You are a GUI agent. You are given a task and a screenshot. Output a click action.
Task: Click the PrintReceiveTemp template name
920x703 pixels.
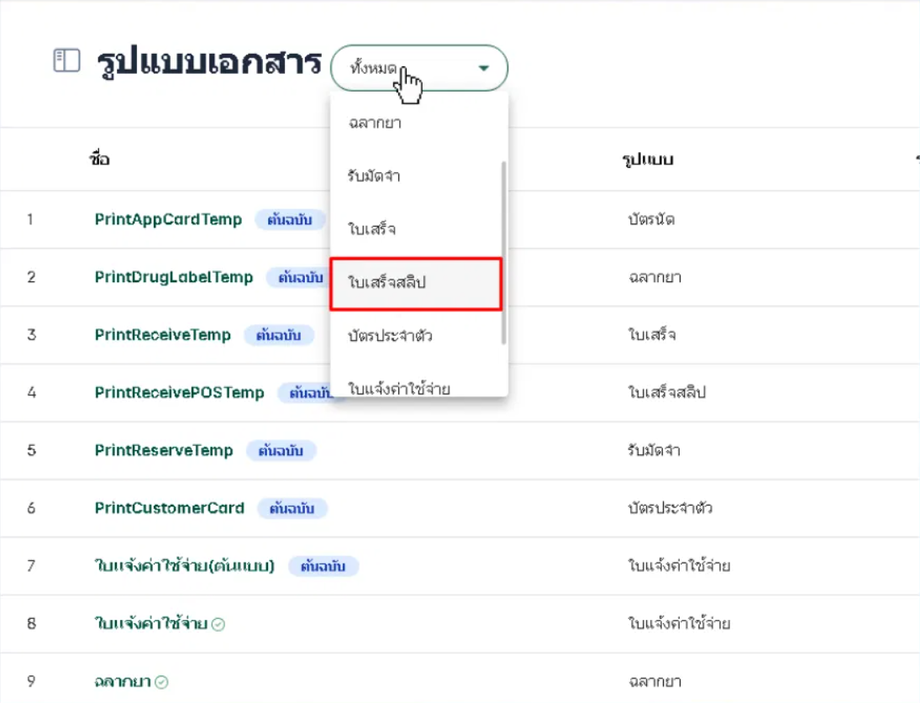tap(163, 335)
